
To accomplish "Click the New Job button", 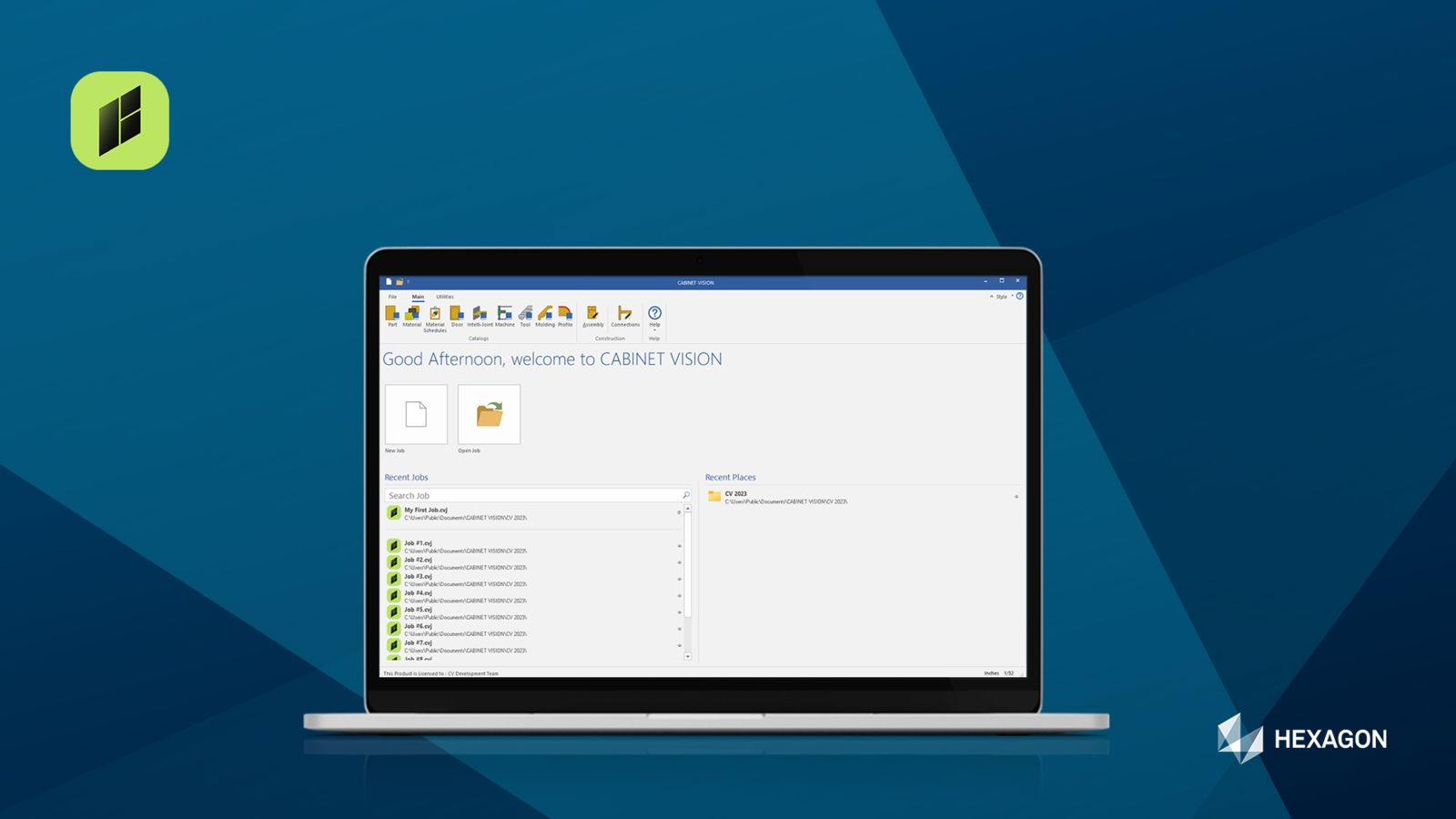I will [x=416, y=415].
